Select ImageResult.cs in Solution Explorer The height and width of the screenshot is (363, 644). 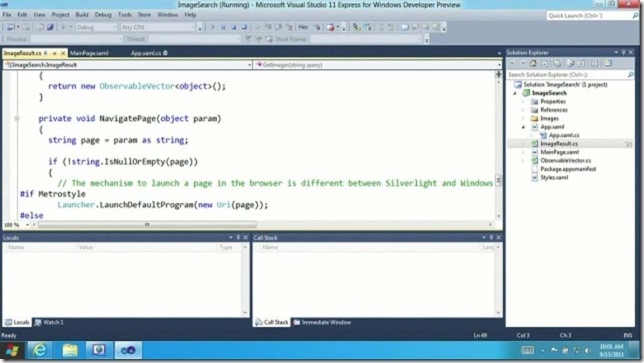click(x=559, y=144)
